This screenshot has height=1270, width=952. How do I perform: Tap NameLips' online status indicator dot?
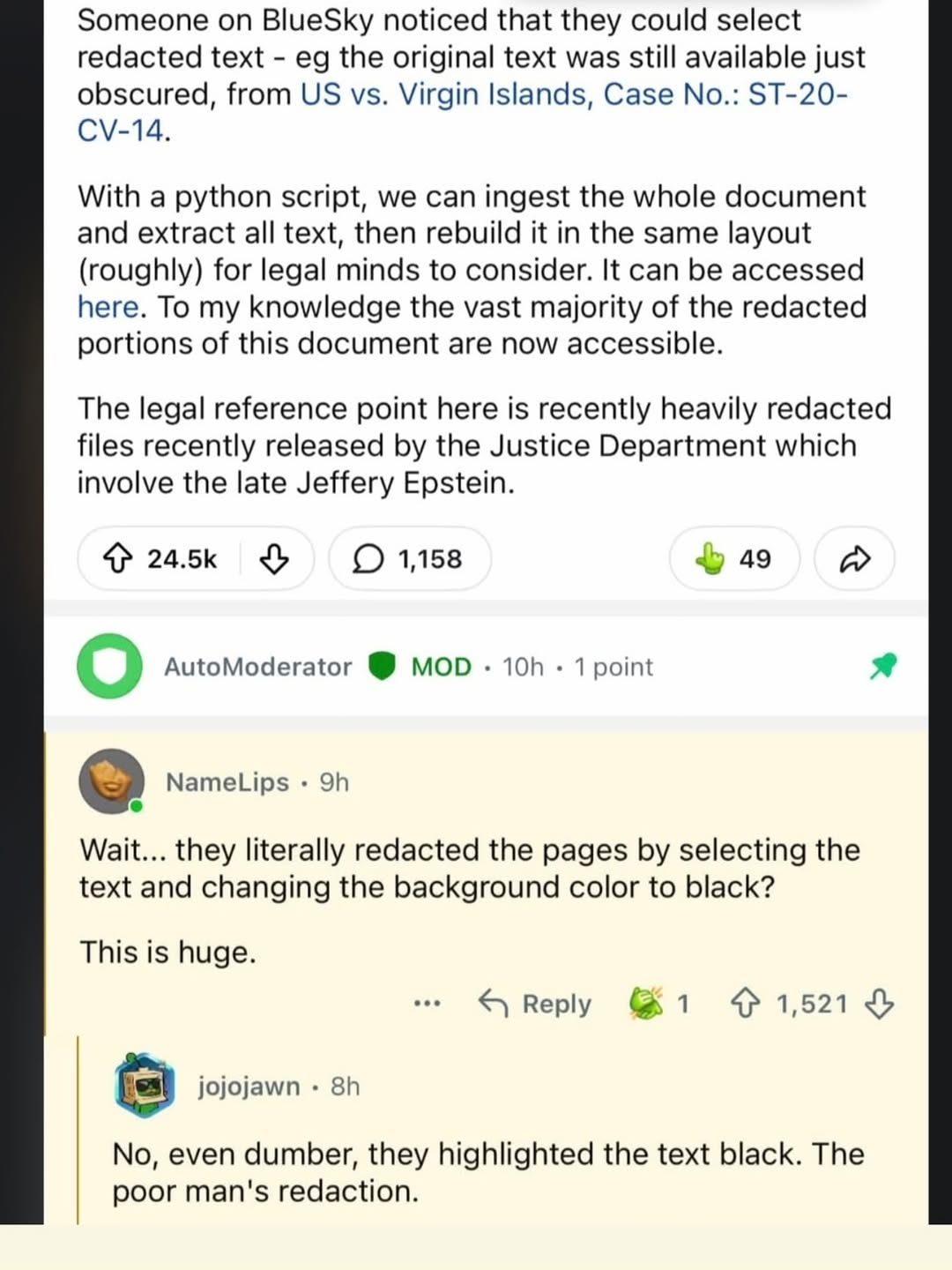[x=137, y=805]
